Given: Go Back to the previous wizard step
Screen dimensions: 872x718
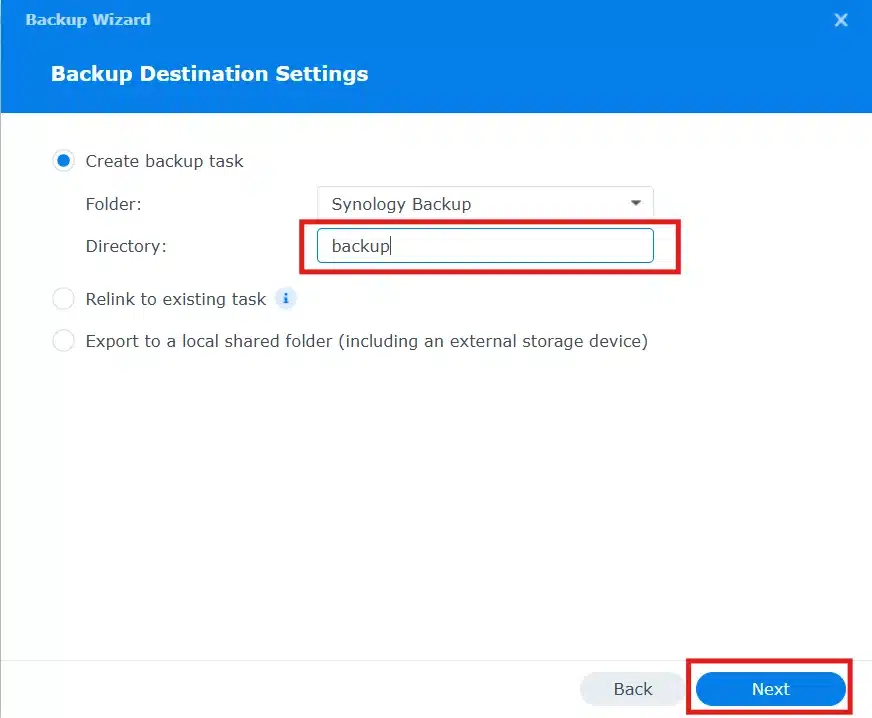Looking at the screenshot, I should (x=631, y=689).
